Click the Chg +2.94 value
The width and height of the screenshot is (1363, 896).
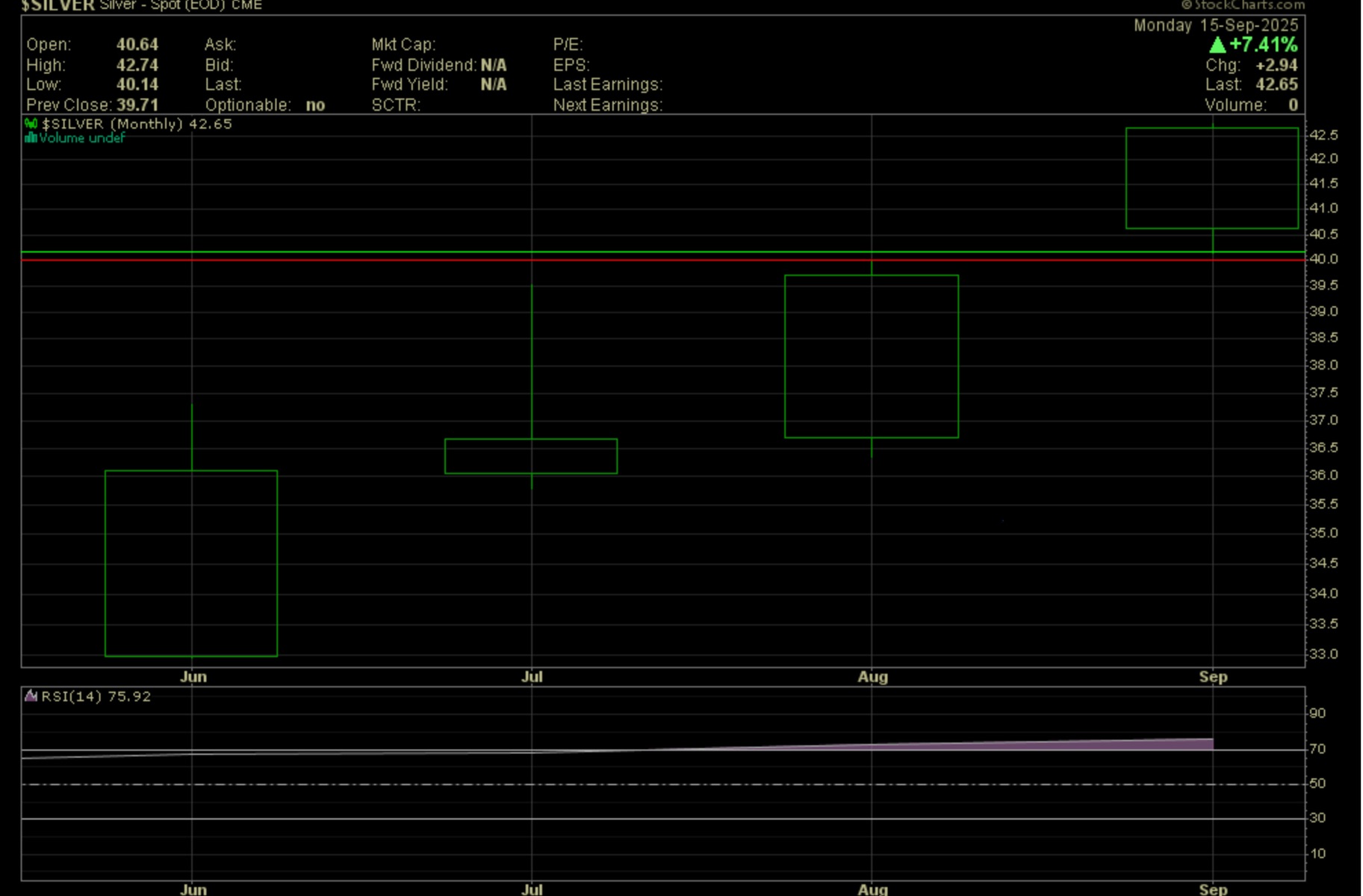1277,65
